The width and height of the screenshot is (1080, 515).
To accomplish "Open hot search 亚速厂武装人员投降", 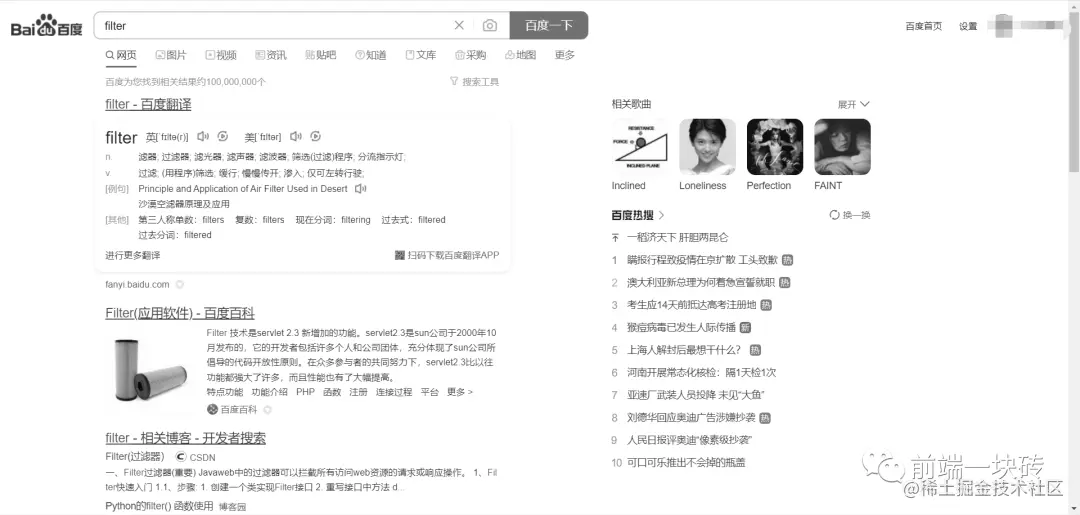I will (696, 395).
